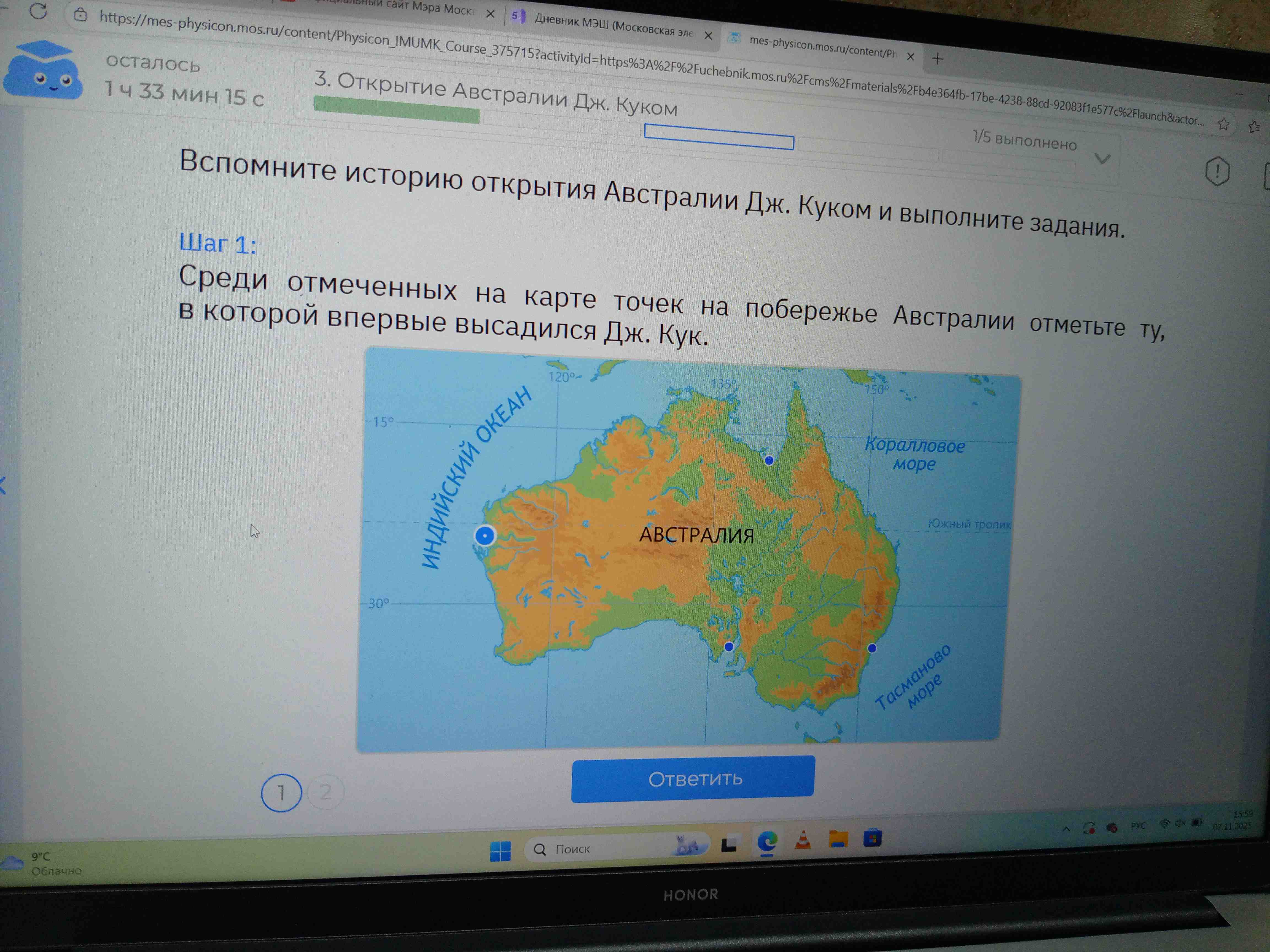1270x952 pixels.
Task: Click the battery tray icon
Action: pos(1197,822)
